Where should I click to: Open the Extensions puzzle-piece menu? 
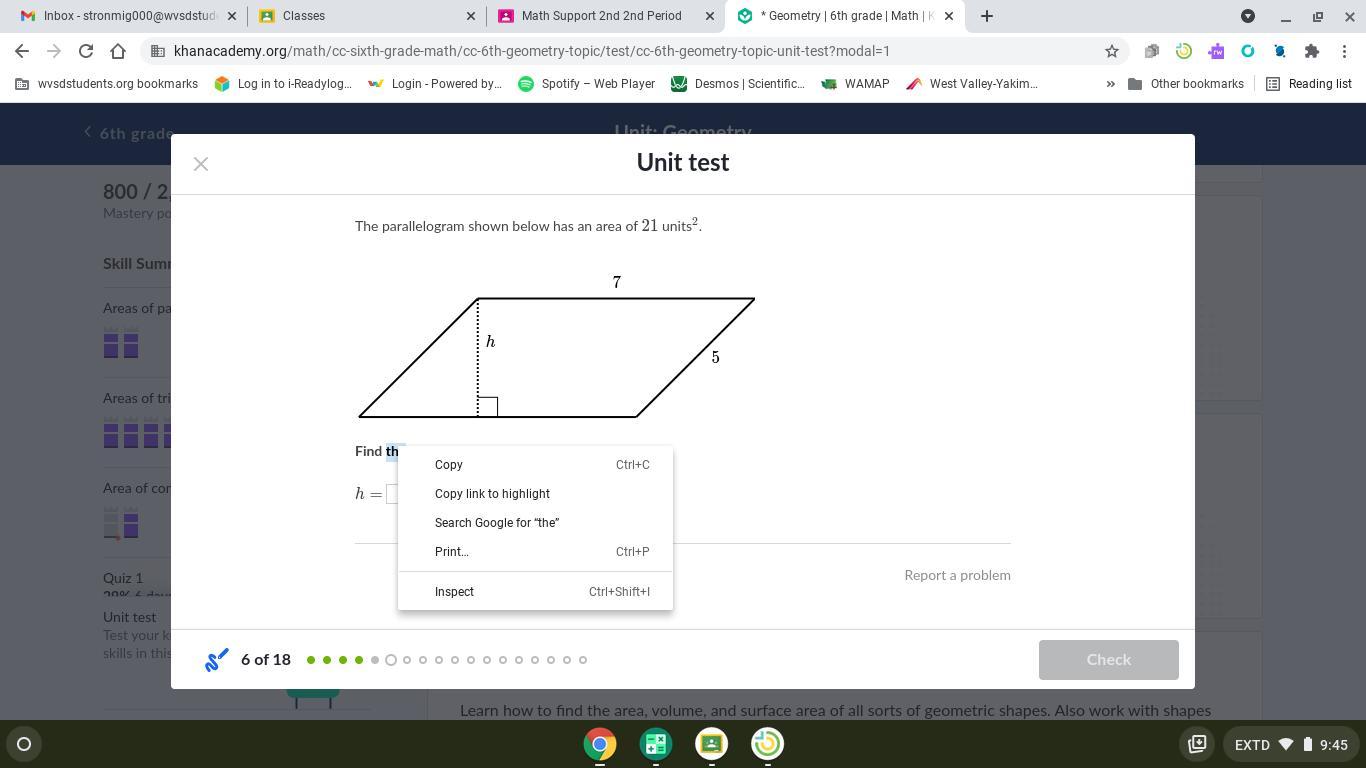point(1312,51)
